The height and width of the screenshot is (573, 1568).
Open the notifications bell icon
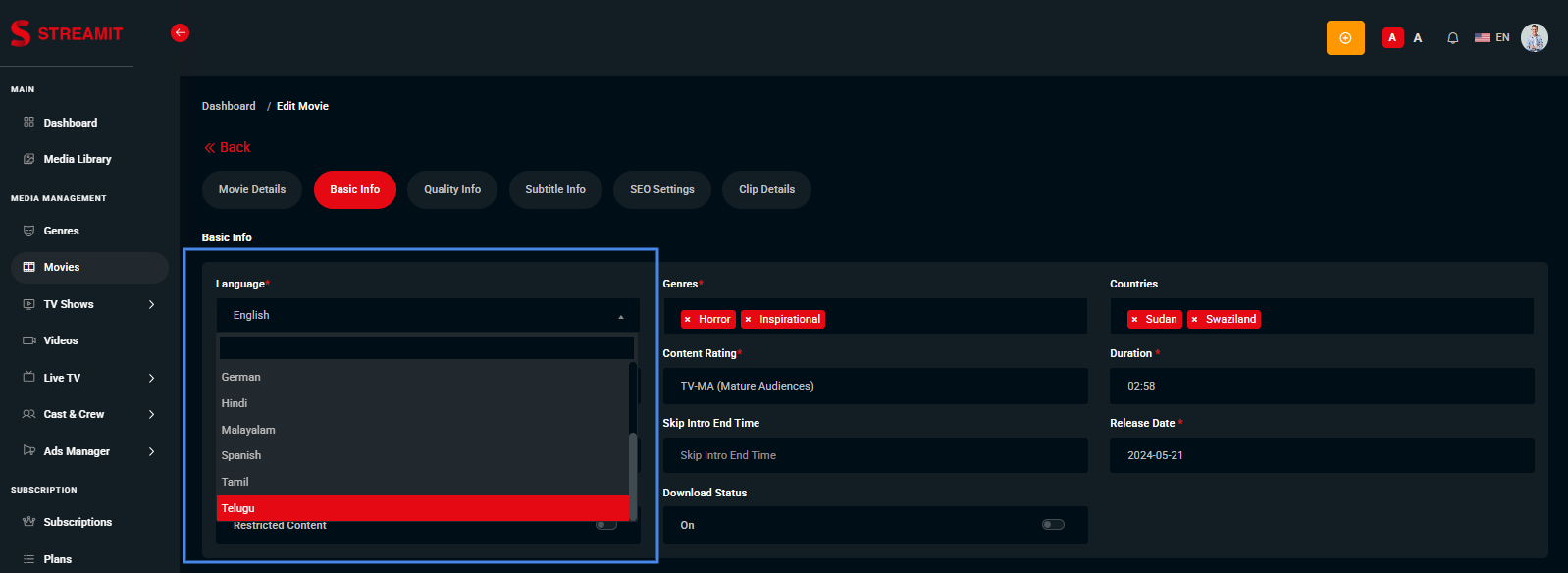click(x=1452, y=38)
